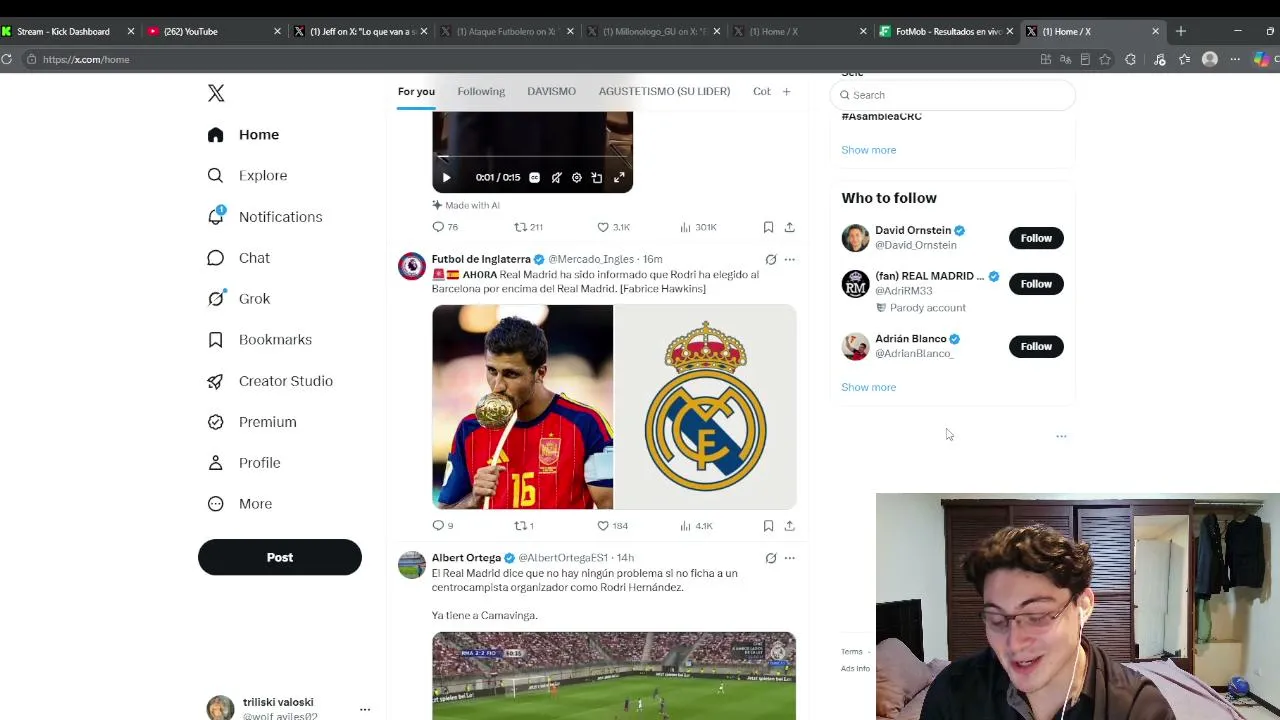Screen dimensions: 1280x720
Task: Like the post with 3.1K likes
Action: pos(613,227)
